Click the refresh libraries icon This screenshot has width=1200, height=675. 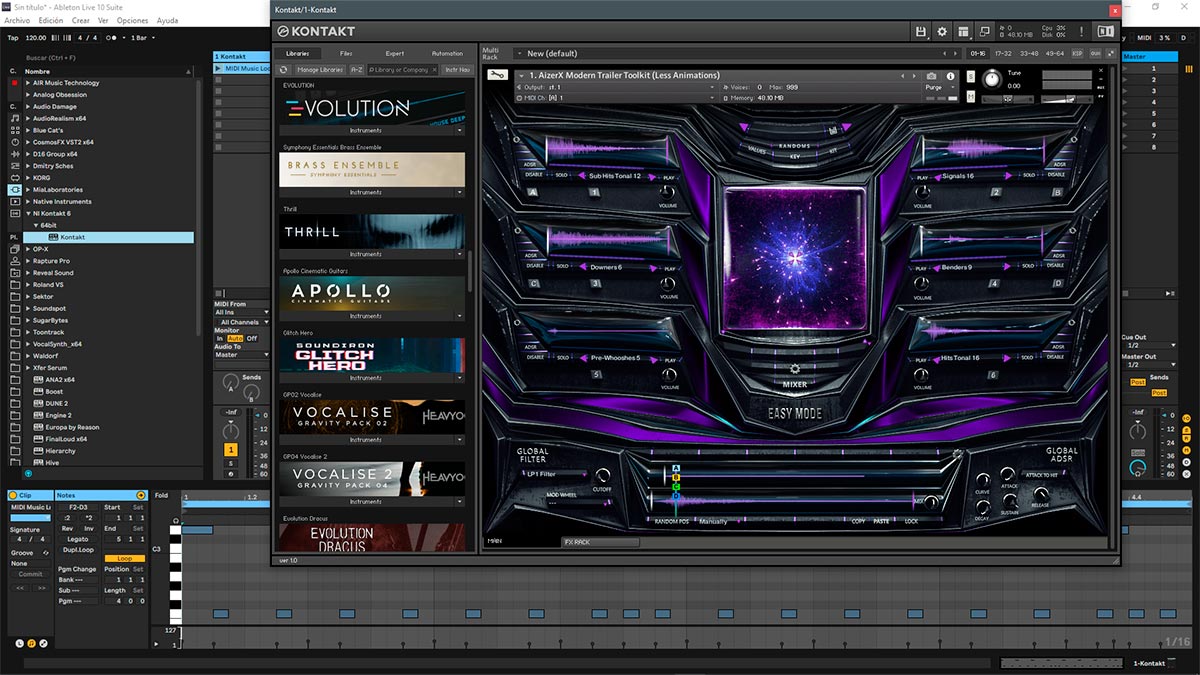tap(283, 70)
